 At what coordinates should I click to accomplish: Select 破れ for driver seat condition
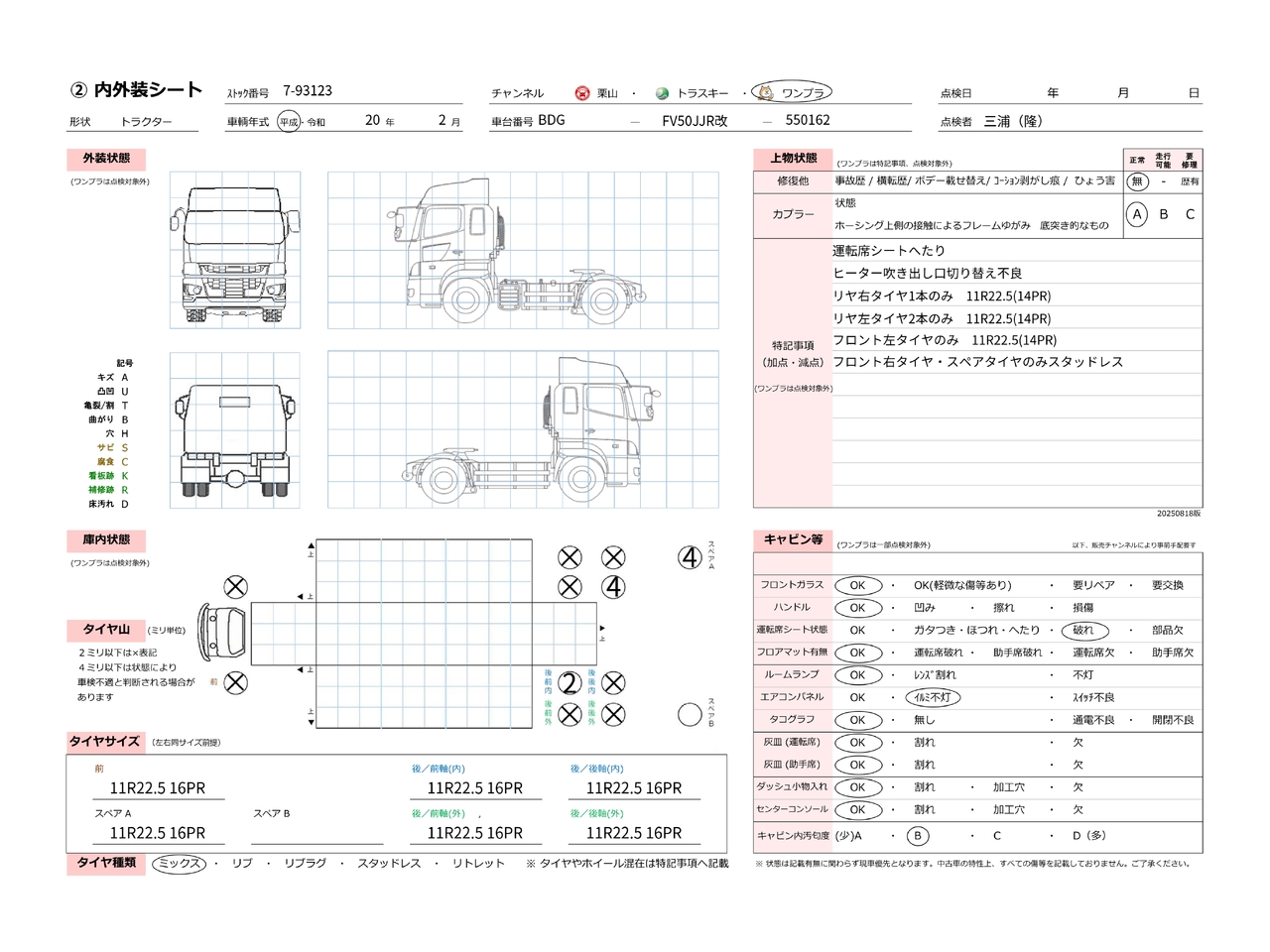pyautogui.click(x=1082, y=630)
